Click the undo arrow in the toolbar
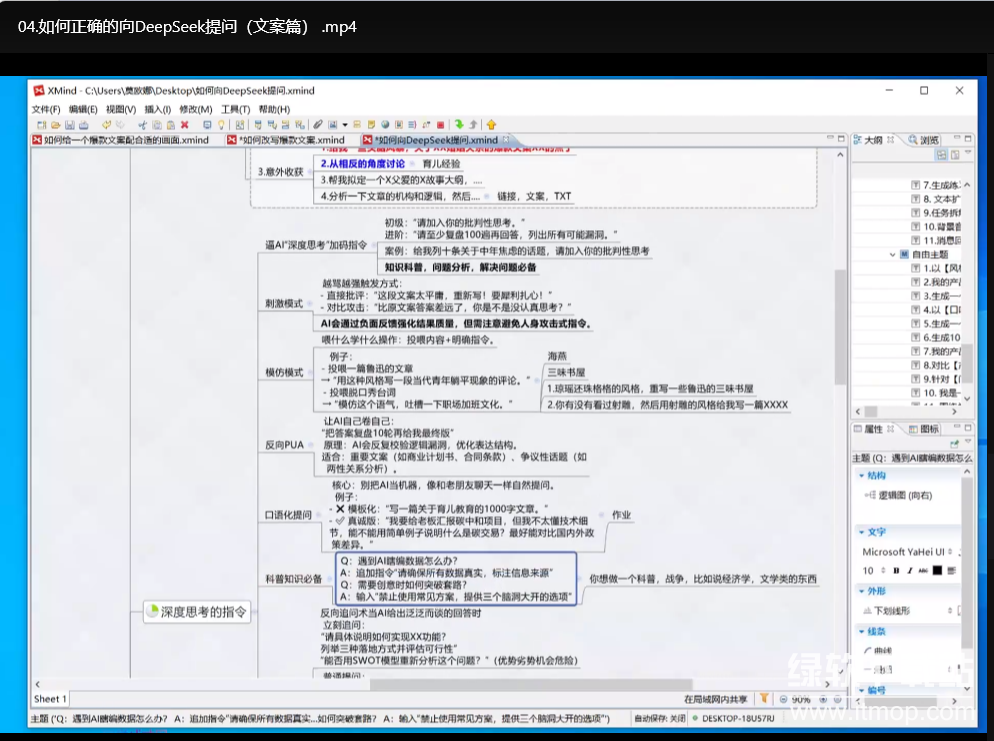Screen dimensions: 994x741 pyautogui.click(x=106, y=125)
